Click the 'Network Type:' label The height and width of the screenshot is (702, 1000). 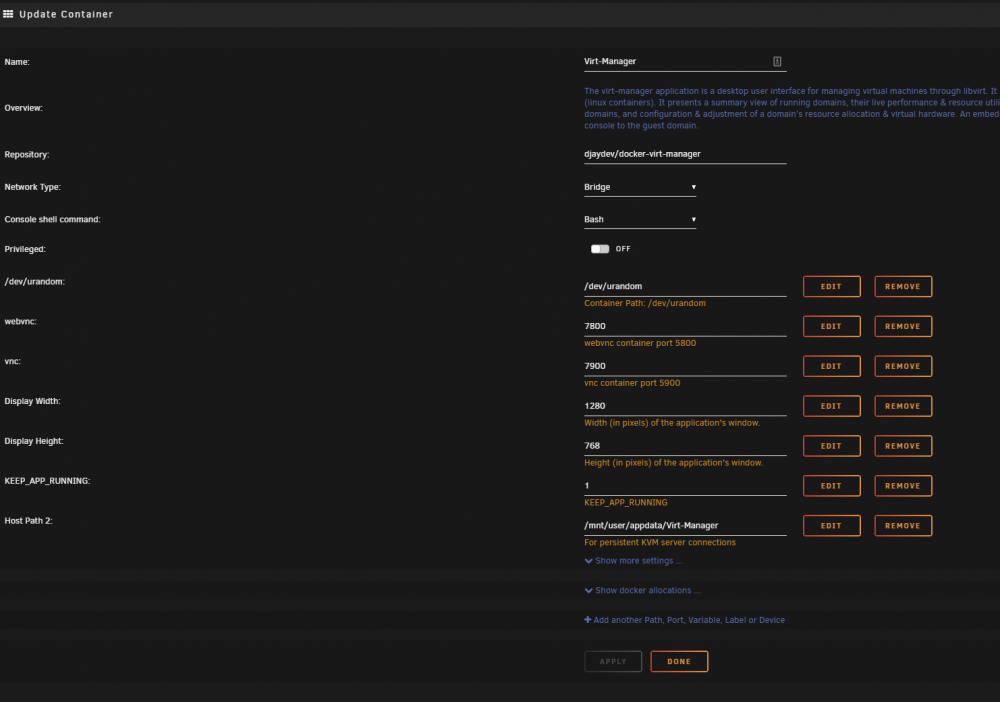coord(33,187)
